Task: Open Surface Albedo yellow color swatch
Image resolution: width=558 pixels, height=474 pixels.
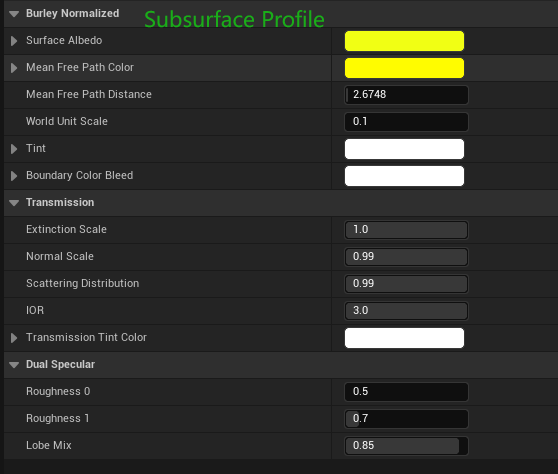Action: tap(404, 41)
